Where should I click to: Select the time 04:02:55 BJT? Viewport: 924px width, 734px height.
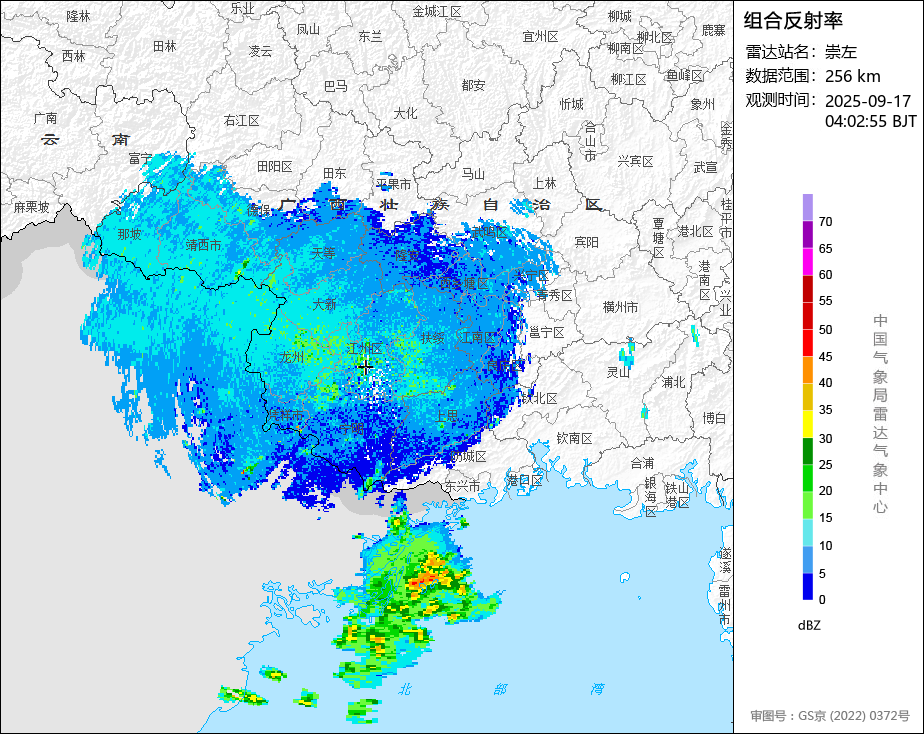870,121
